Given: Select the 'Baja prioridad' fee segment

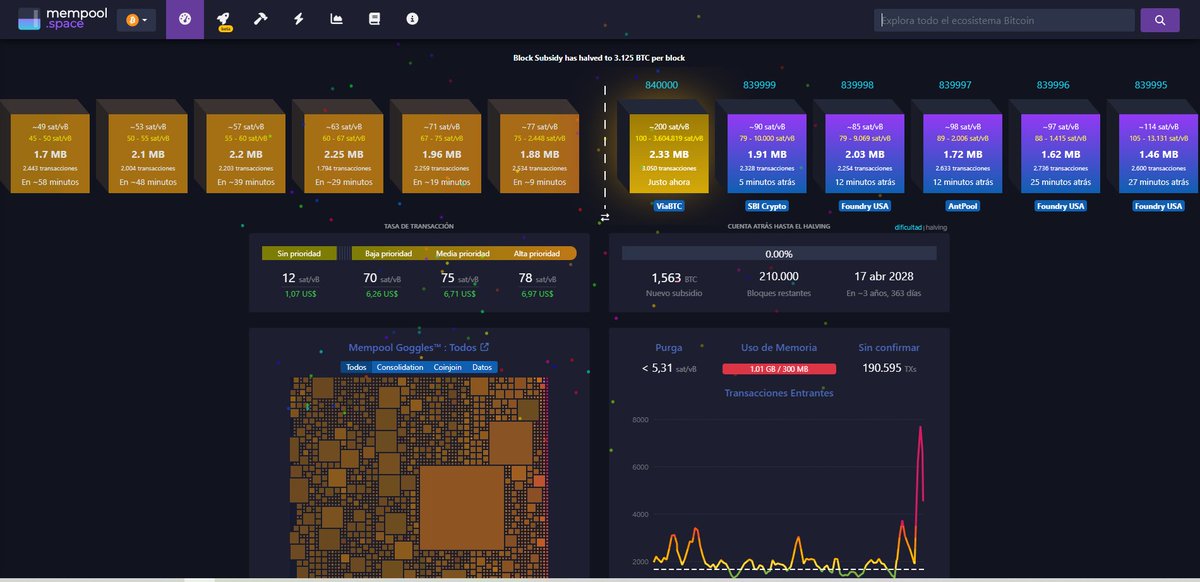Looking at the screenshot, I should 389,254.
